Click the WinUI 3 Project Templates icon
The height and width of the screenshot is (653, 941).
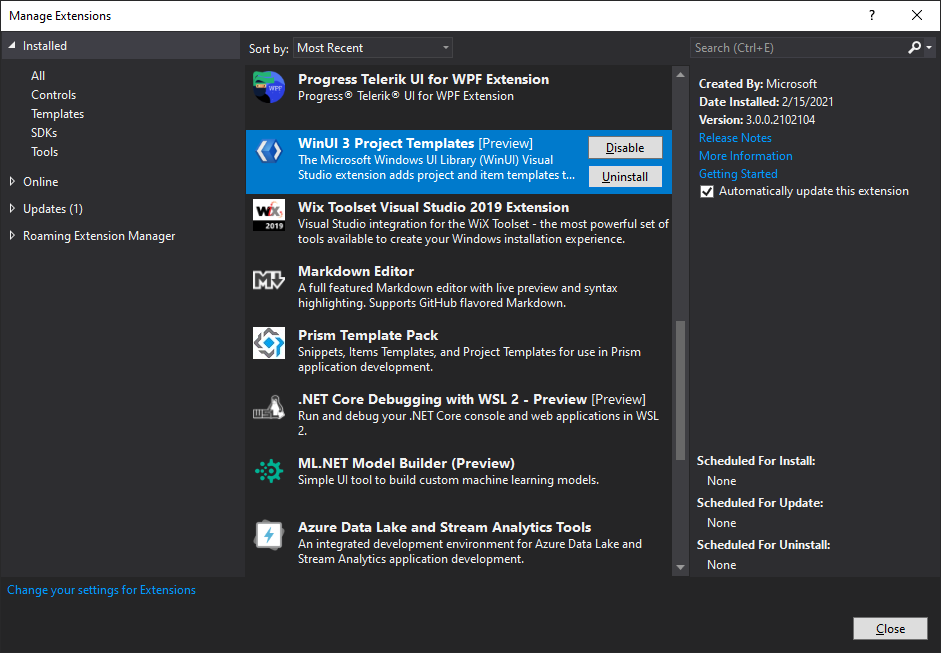[269, 151]
